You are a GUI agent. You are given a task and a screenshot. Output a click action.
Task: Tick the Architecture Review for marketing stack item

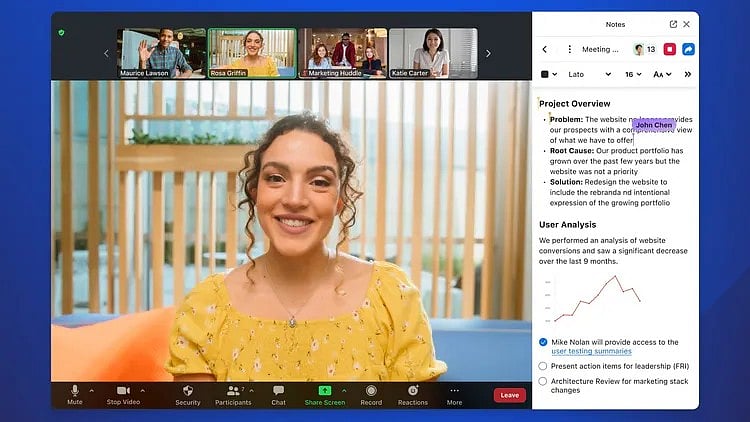(x=543, y=380)
